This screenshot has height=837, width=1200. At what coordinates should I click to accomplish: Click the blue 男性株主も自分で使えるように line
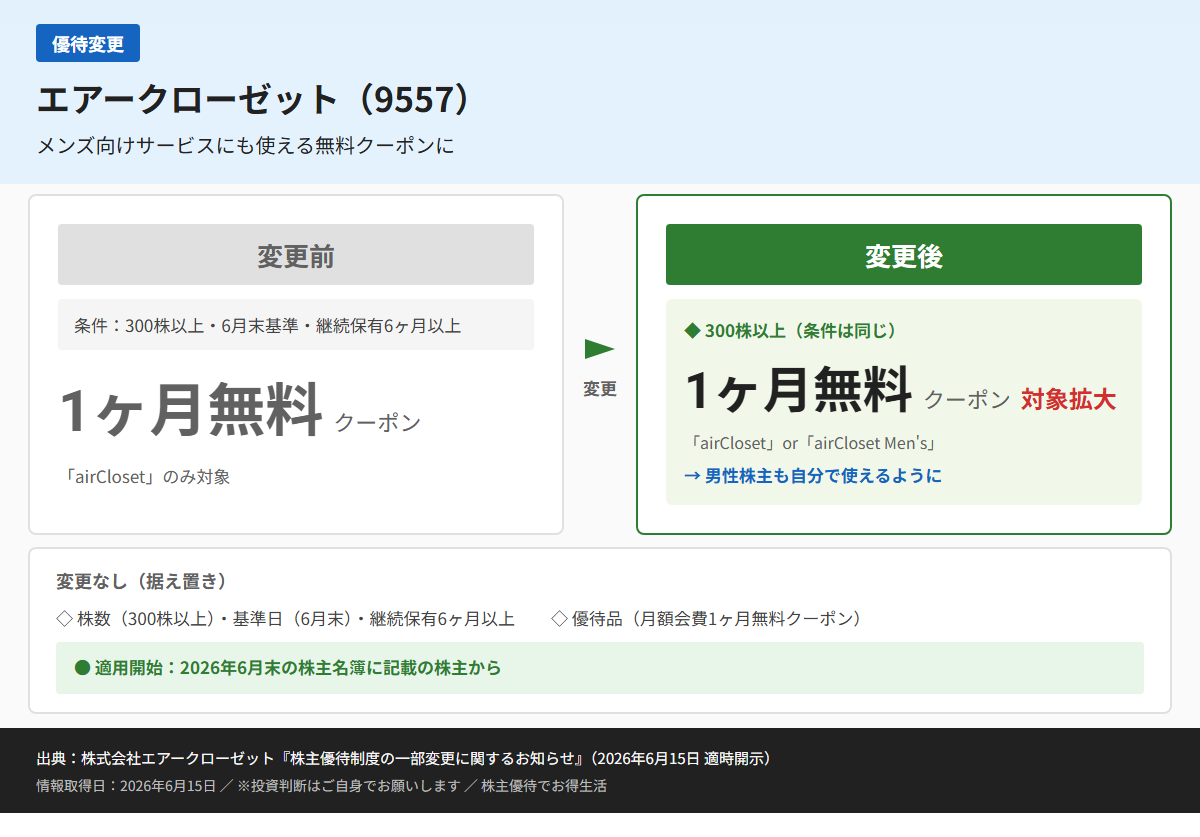click(813, 475)
